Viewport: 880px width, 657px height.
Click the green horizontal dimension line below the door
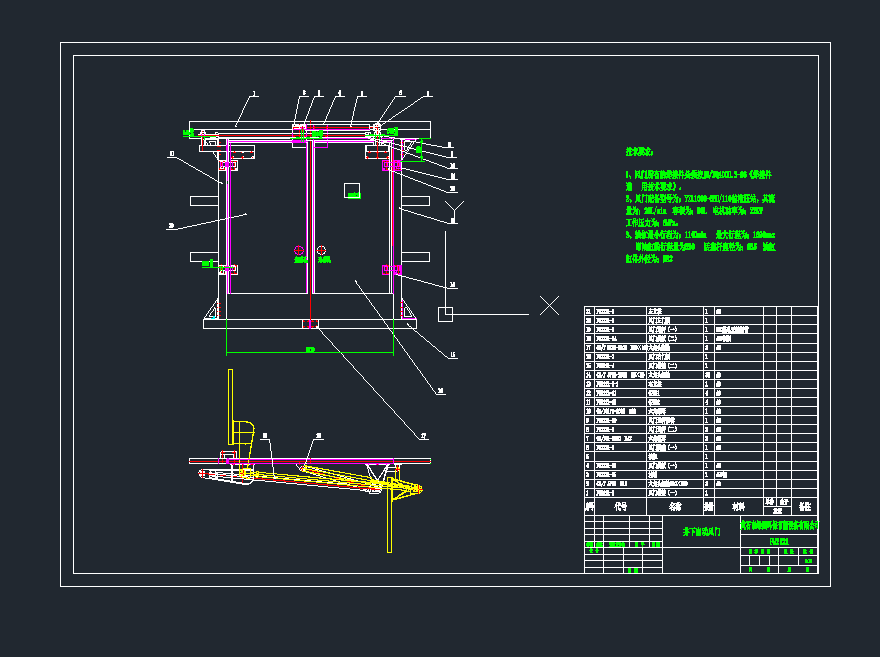(309, 353)
